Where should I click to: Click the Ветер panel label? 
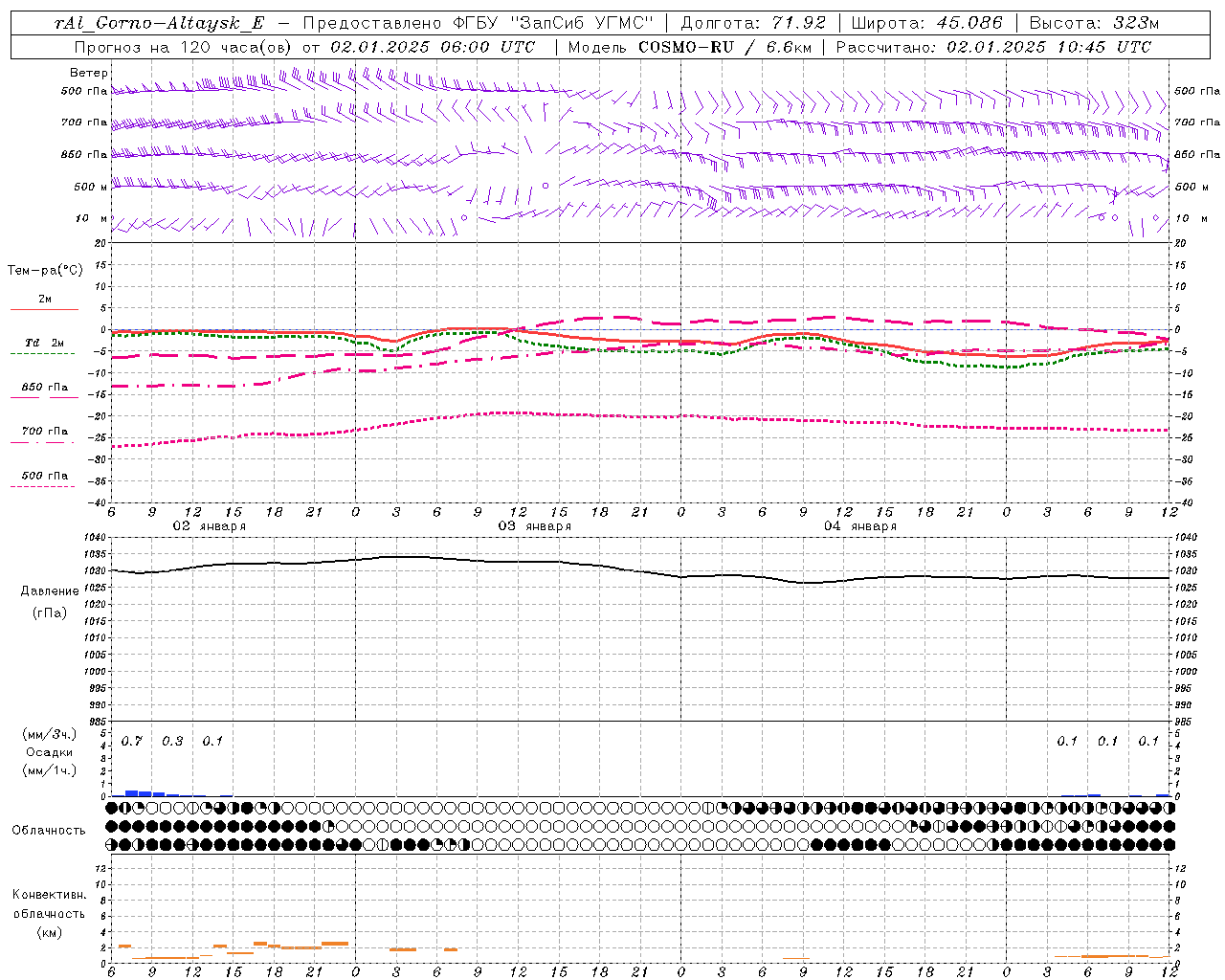click(x=89, y=73)
